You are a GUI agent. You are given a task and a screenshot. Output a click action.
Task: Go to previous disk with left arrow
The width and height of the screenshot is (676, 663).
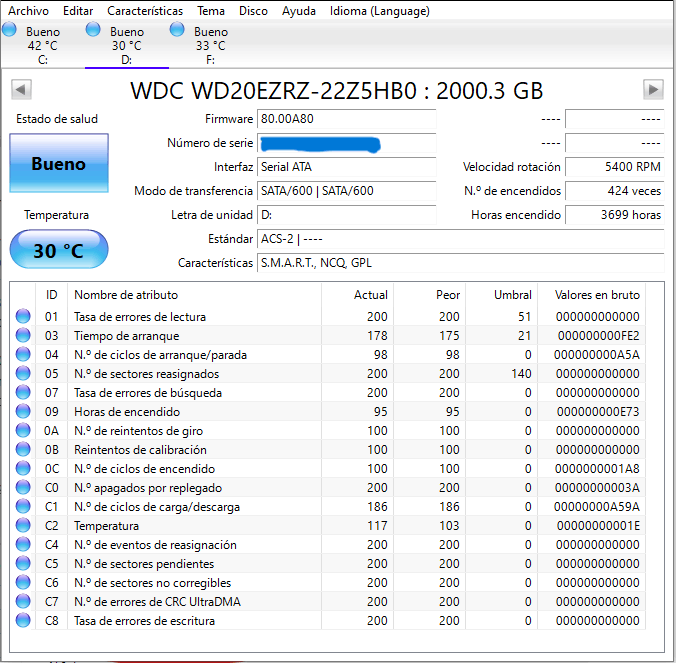click(x=21, y=90)
